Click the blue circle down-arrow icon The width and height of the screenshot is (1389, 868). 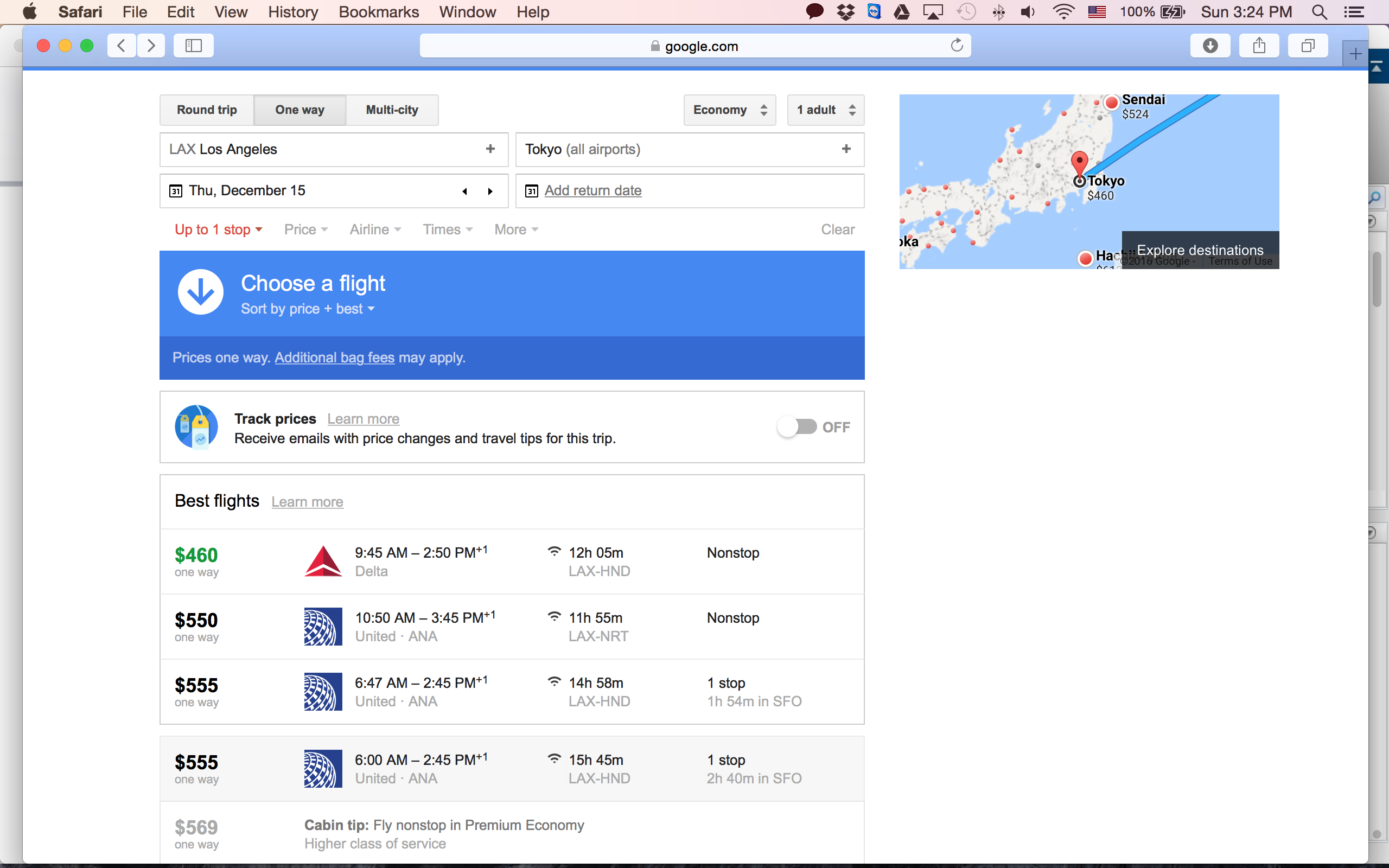pos(200,292)
